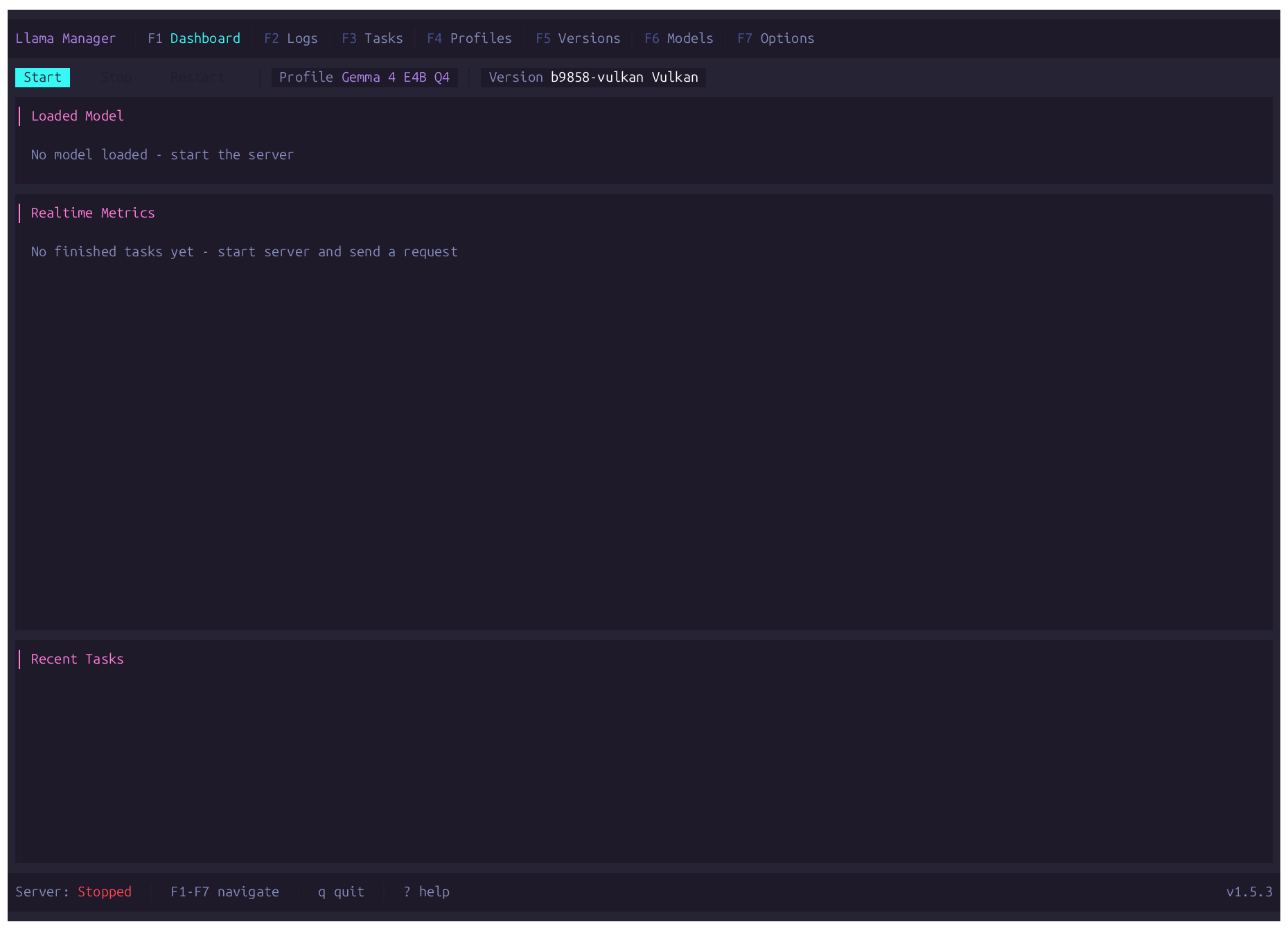Click the Start server button

click(x=43, y=78)
